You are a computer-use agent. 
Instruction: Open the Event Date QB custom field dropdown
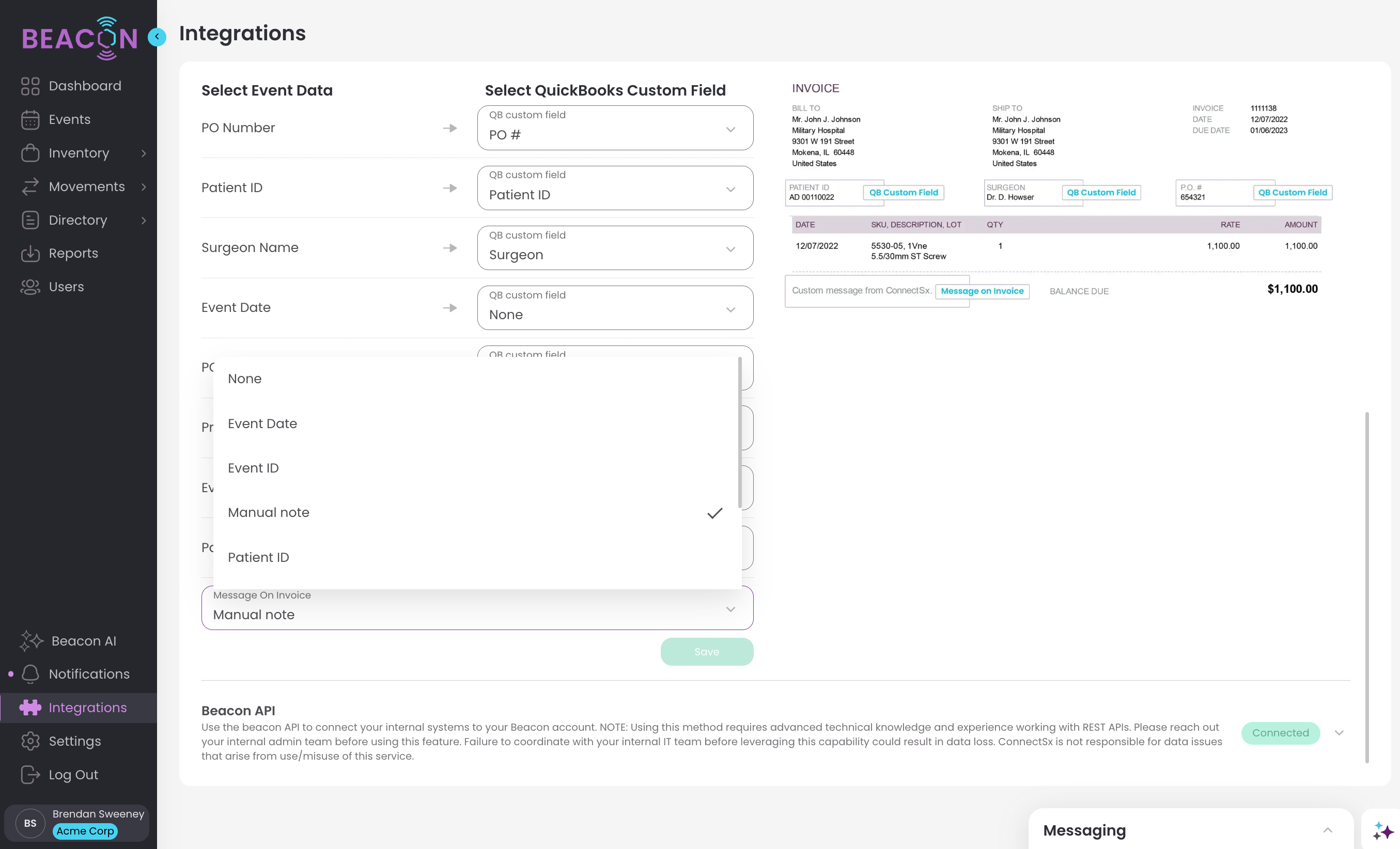615,308
